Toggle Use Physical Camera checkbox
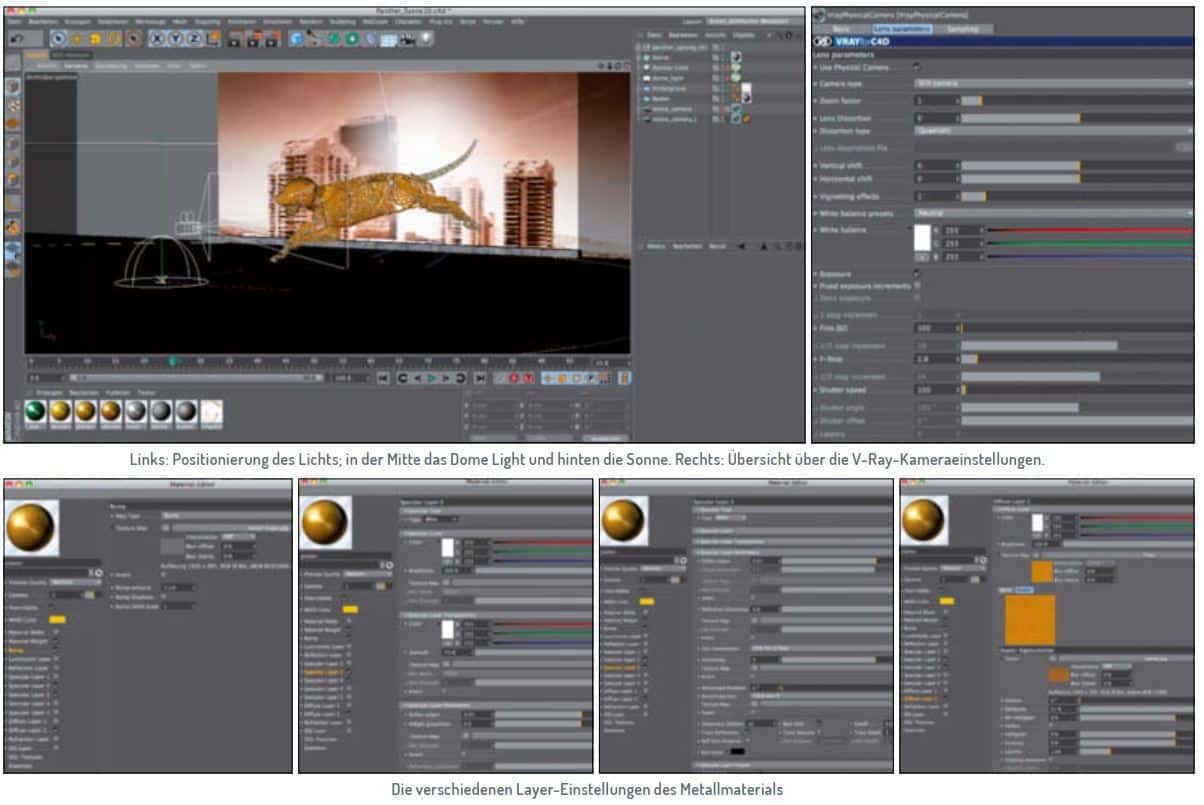The image size is (1204, 805). tap(917, 67)
